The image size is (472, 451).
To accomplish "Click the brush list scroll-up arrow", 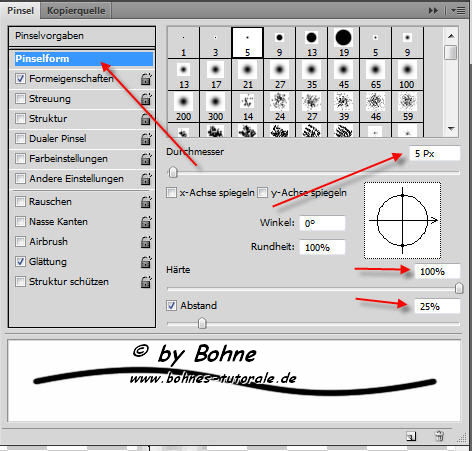I will (451, 36).
